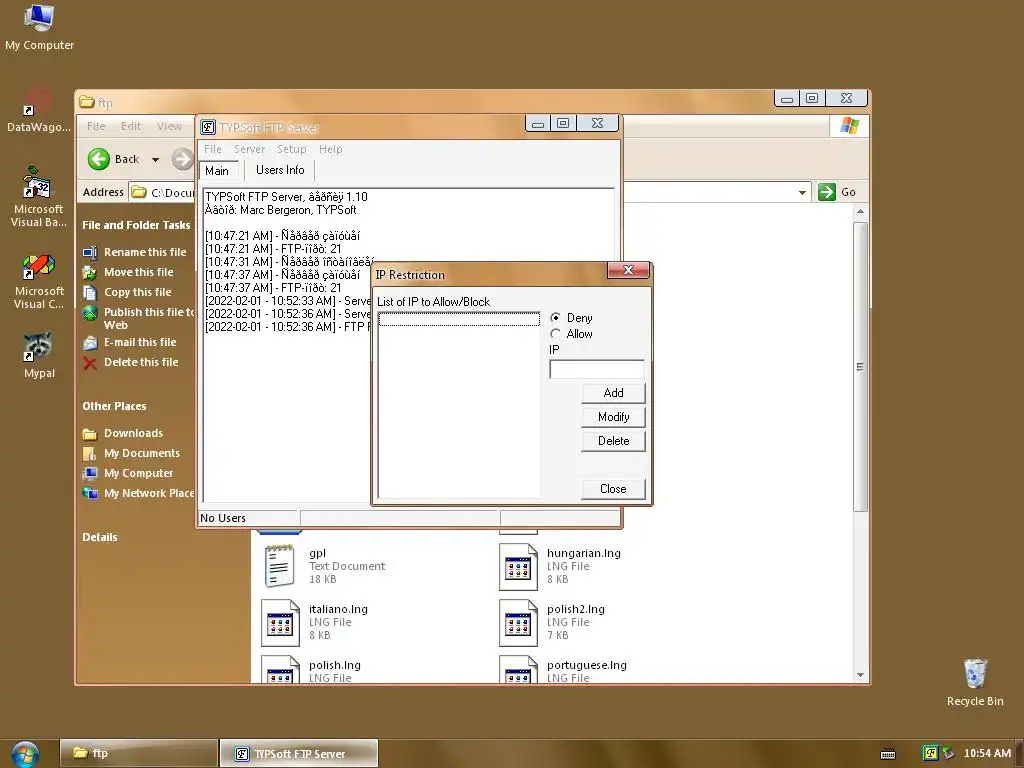The image size is (1024, 768).
Task: Click scroll down arrow in ftp window
Action: (x=860, y=675)
